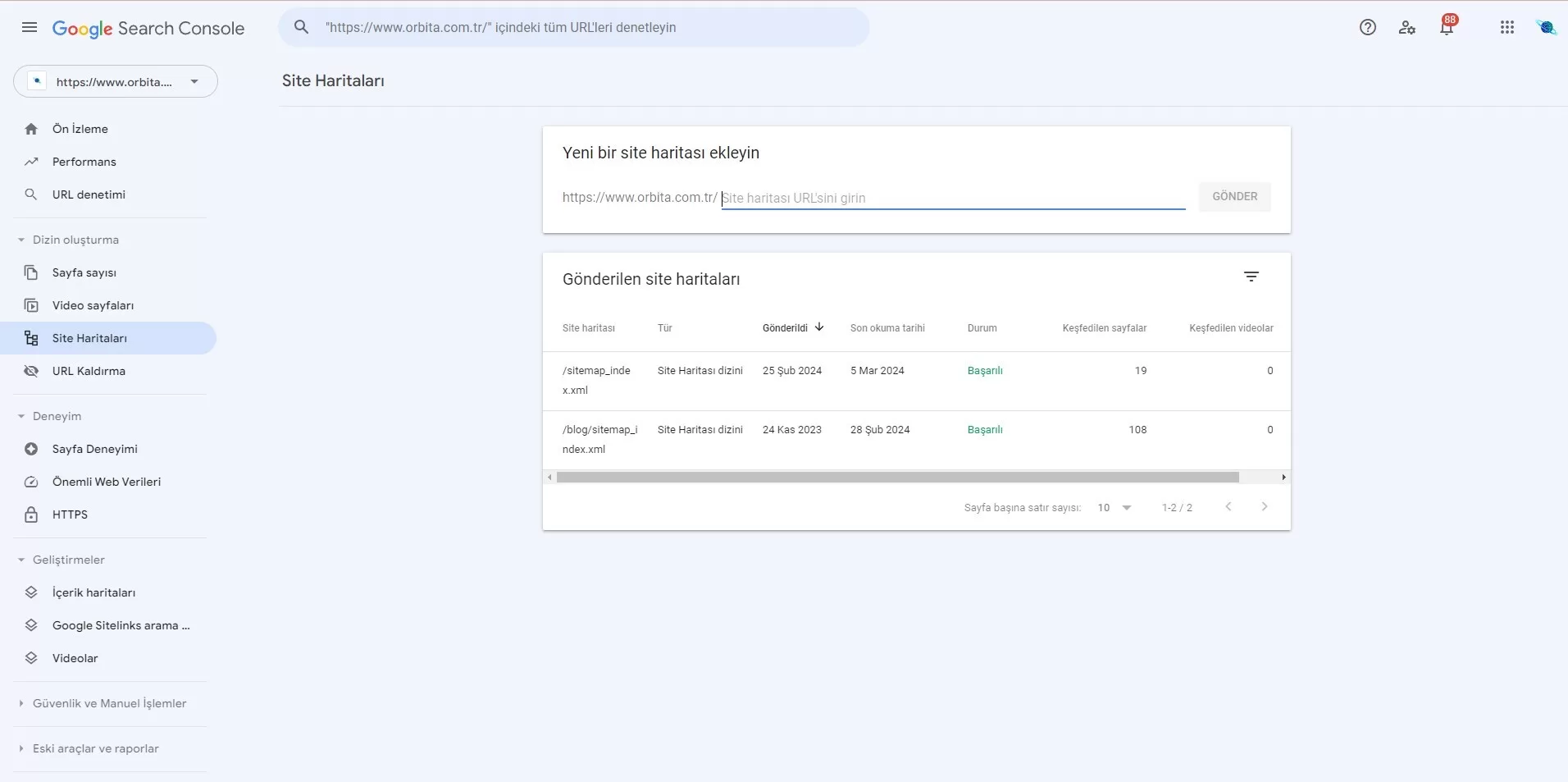Viewport: 1568px width, 782px height.
Task: Click Durum column header
Action: pos(982,328)
